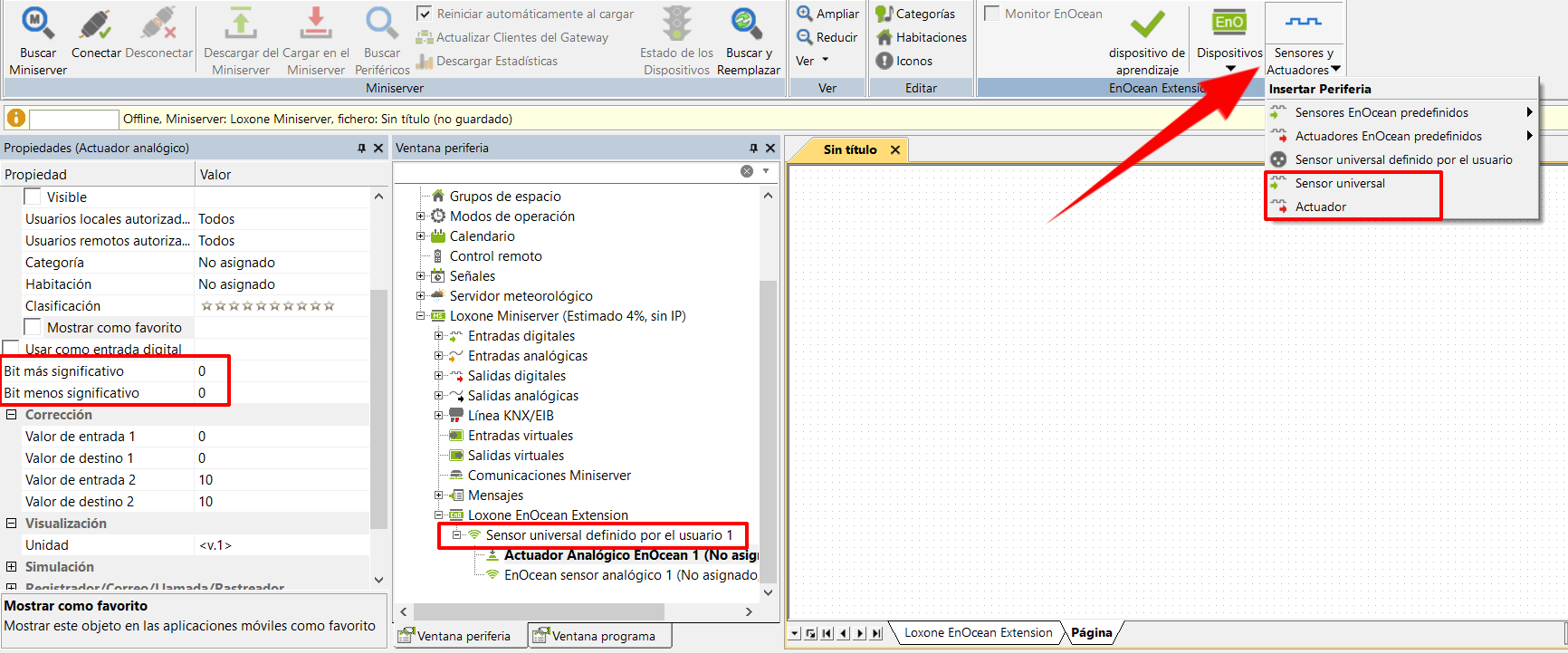Click the Clasificación star rating
Viewport: 1568px width, 654px height.
[x=268, y=306]
